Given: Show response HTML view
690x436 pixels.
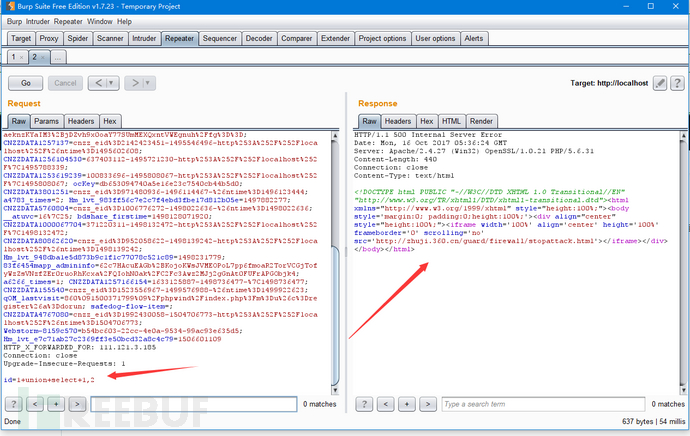Looking at the screenshot, I should pyautogui.click(x=451, y=121).
